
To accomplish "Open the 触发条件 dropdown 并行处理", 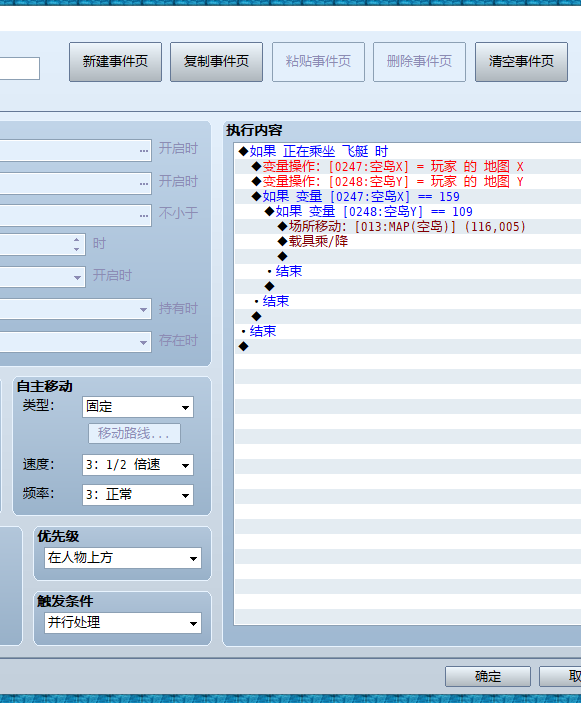I will [123, 623].
